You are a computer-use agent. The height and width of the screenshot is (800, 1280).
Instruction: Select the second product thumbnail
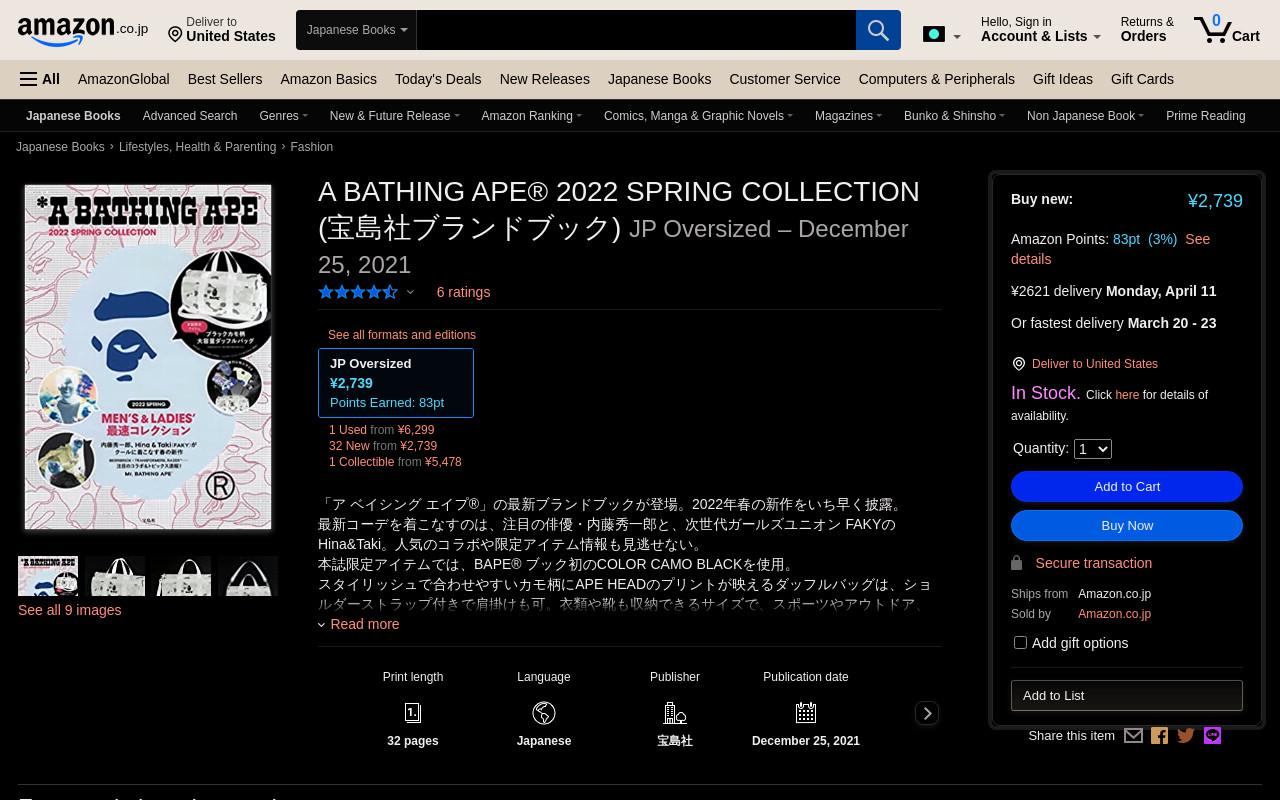pos(115,576)
